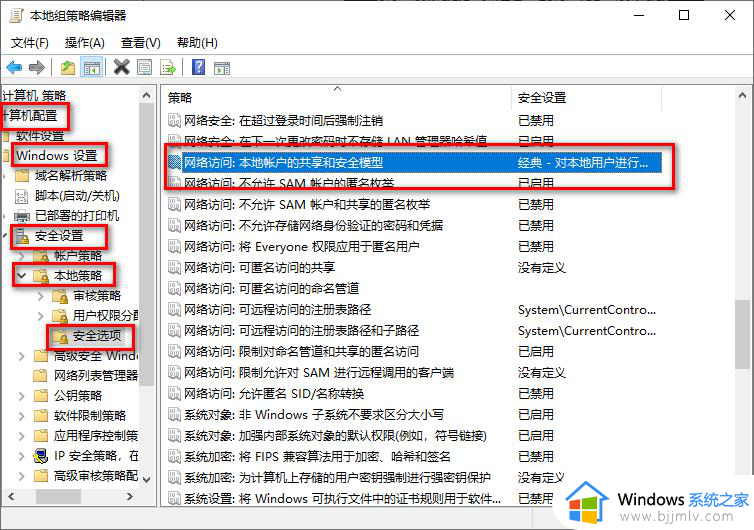The width and height of the screenshot is (754, 530).
Task: Click the Back arrow toolbar icon
Action: point(14,67)
